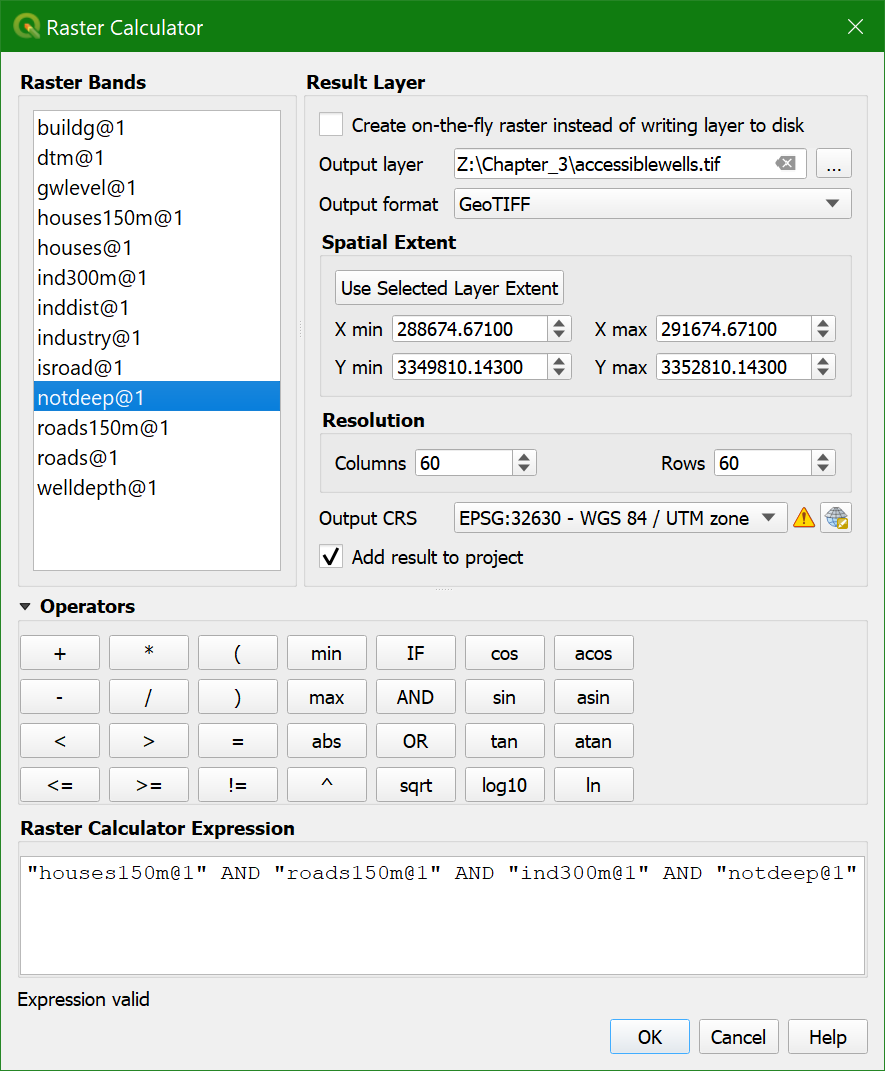This screenshot has width=885, height=1071.
Task: Click the Cancel button
Action: tap(738, 1037)
